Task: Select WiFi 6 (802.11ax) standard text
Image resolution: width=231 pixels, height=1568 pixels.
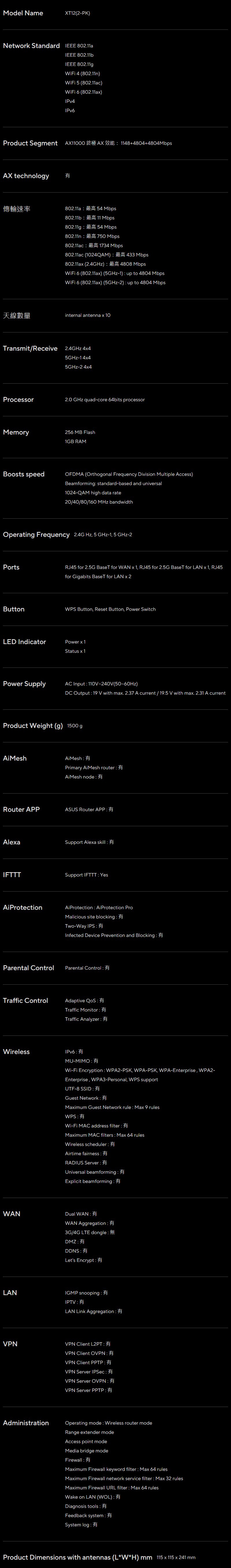Action: point(84,92)
